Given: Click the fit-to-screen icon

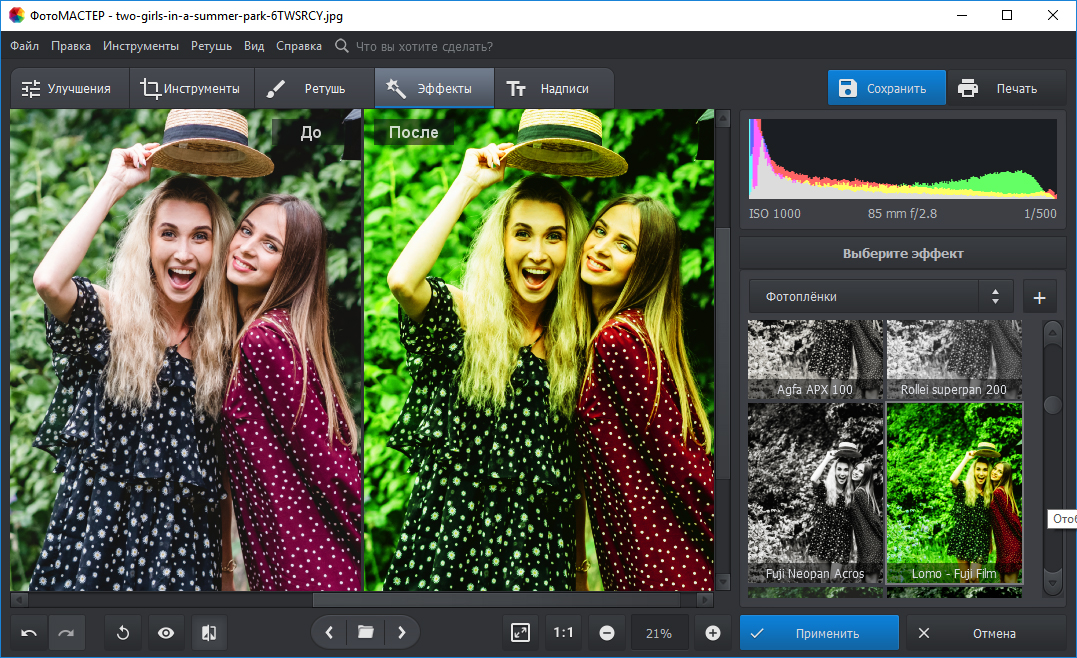Looking at the screenshot, I should click(520, 633).
